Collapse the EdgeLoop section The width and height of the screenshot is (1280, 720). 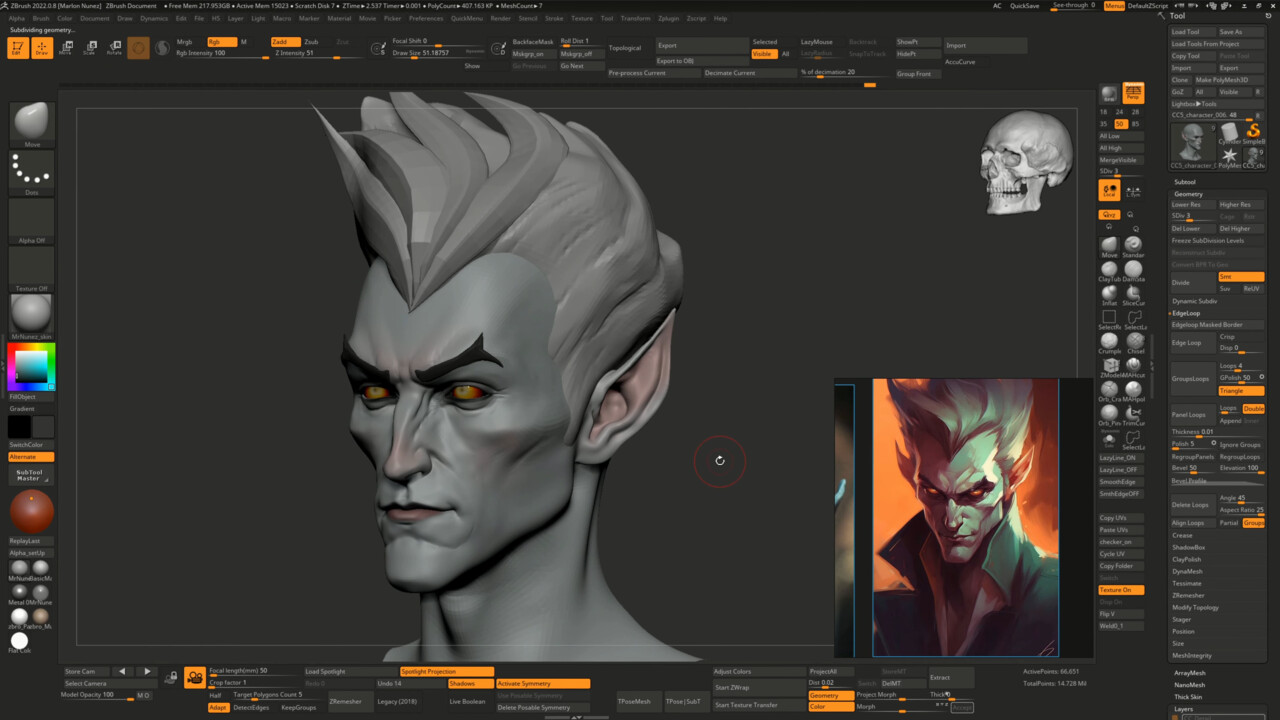point(1186,313)
